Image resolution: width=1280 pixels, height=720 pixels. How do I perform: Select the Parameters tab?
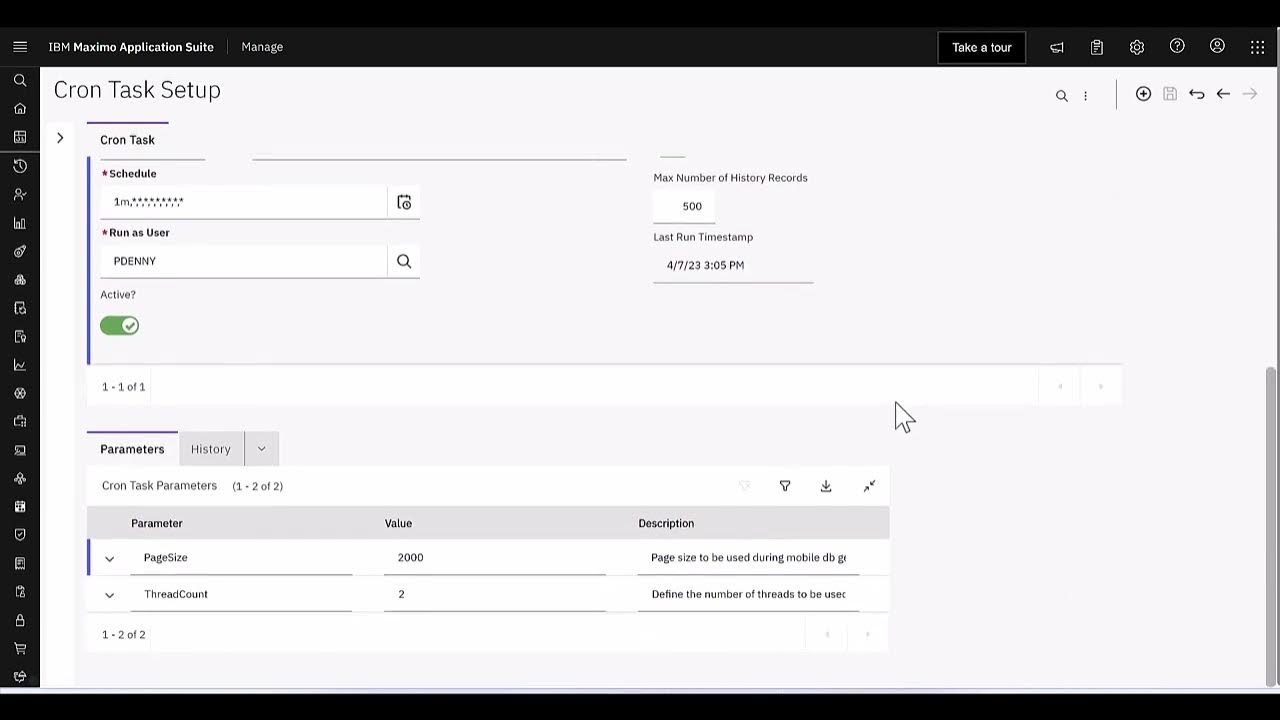(132, 449)
